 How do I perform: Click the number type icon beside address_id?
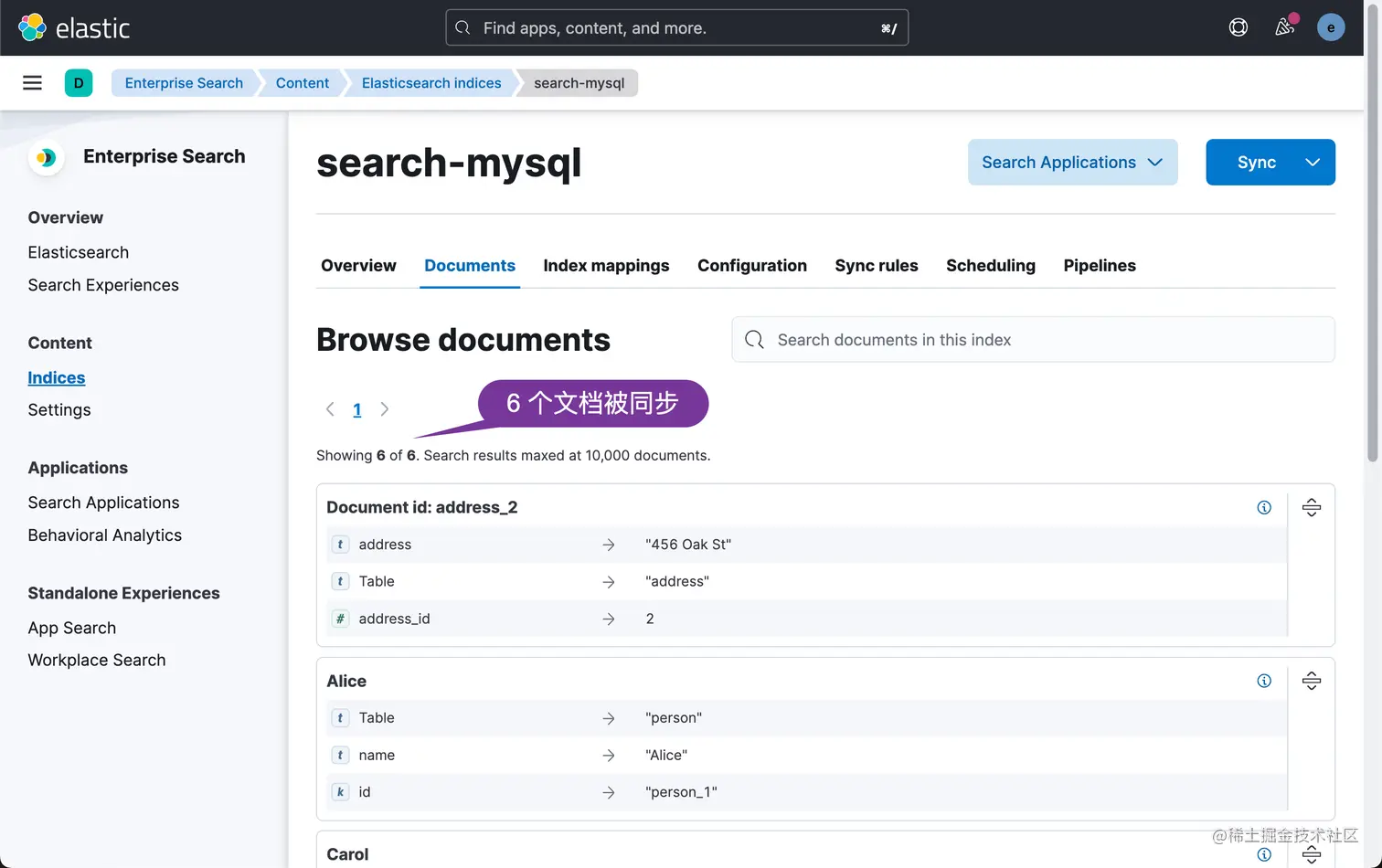click(340, 619)
